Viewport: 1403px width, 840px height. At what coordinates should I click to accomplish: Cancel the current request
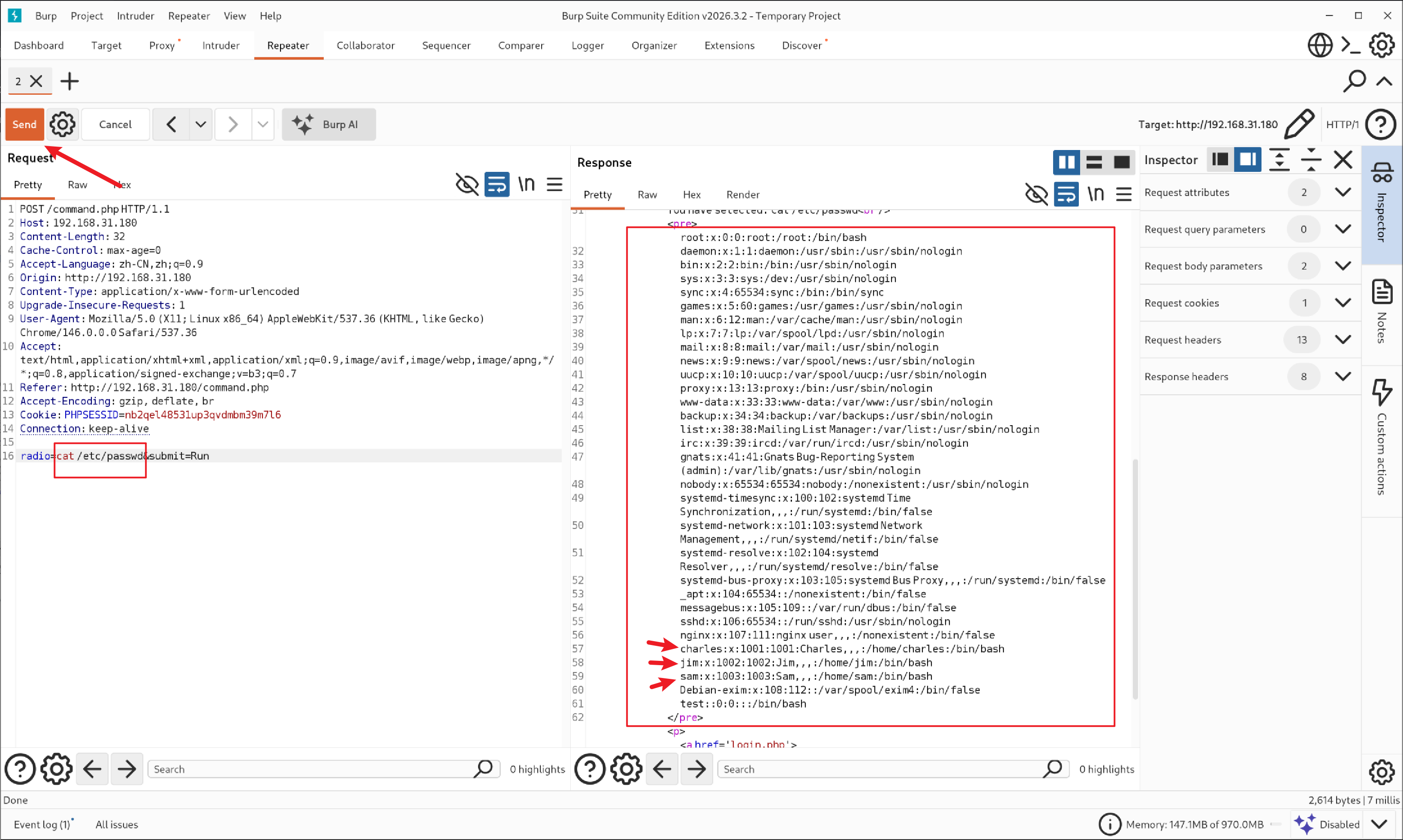(115, 125)
